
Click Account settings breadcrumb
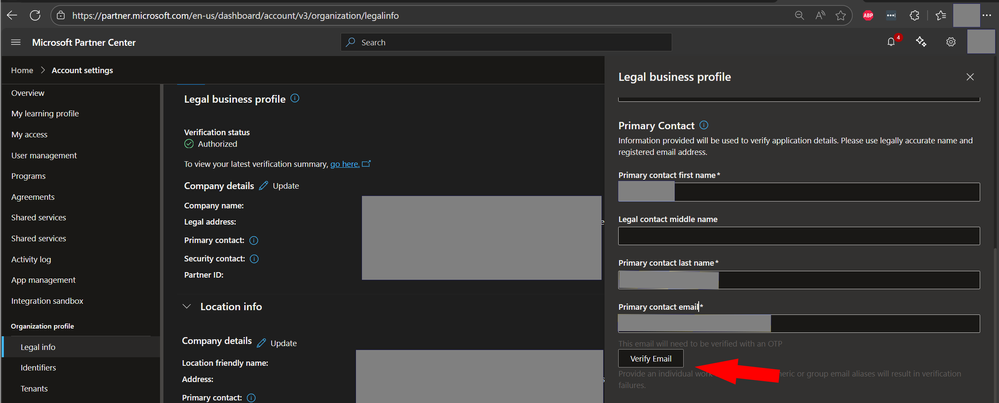82,71
